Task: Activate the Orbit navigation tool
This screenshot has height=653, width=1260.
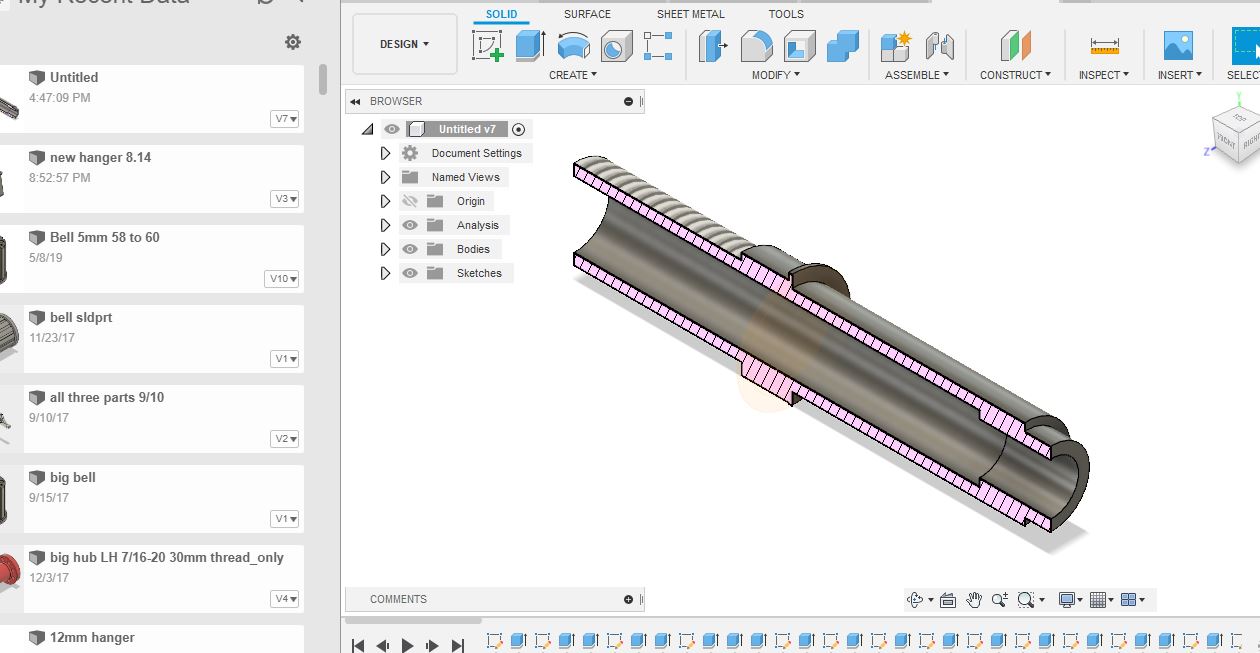Action: point(915,600)
